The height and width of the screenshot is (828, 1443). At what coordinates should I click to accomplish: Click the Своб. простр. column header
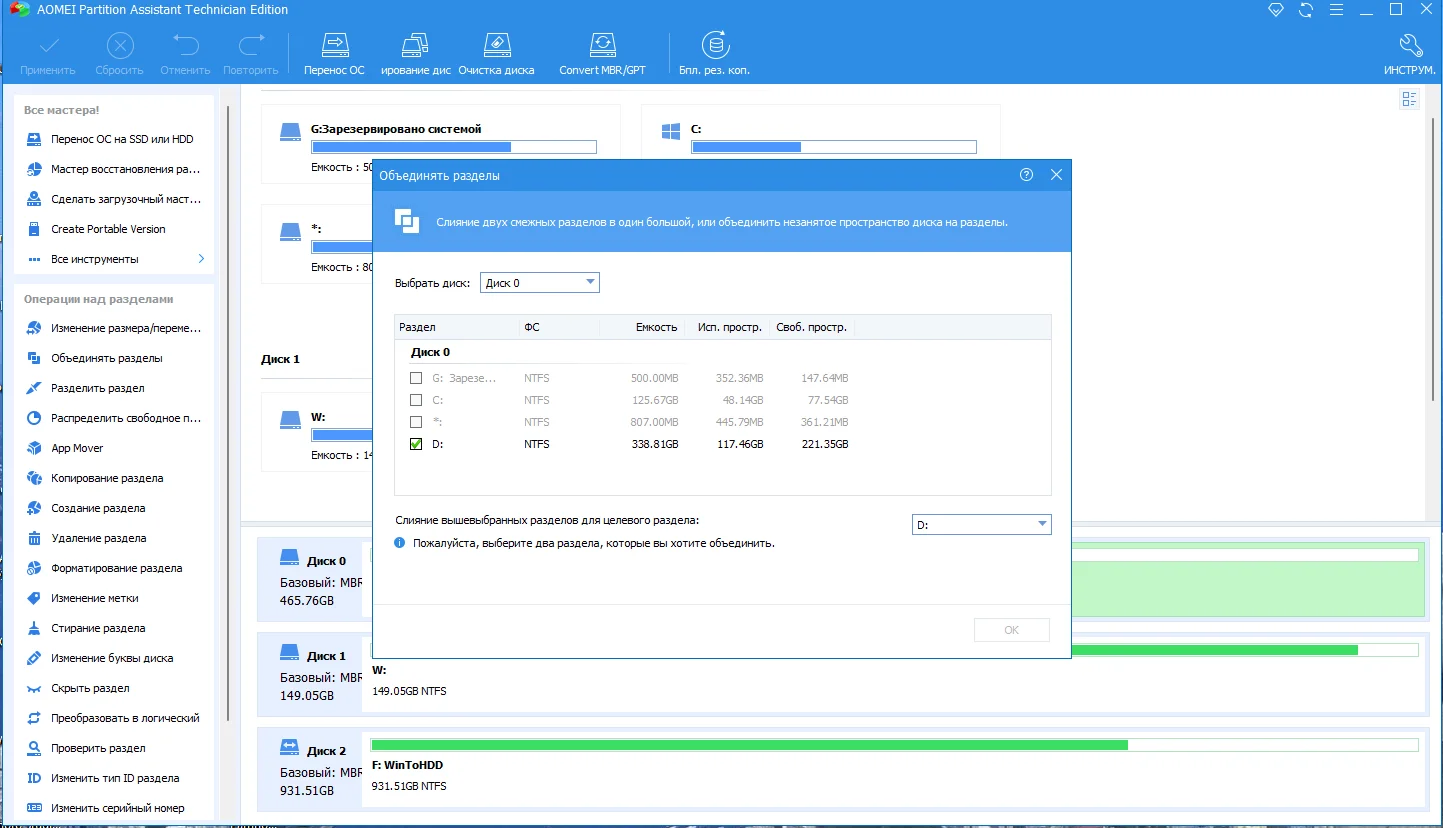[x=812, y=327]
